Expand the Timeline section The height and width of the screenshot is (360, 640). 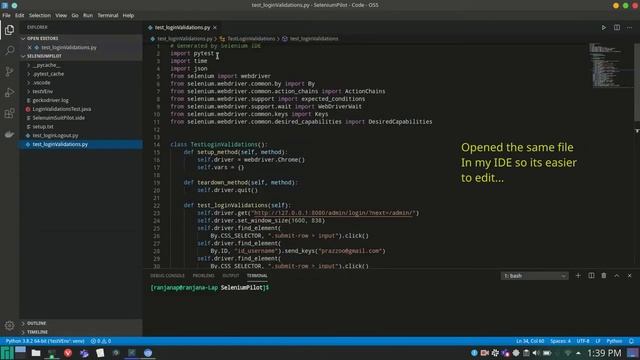37,332
